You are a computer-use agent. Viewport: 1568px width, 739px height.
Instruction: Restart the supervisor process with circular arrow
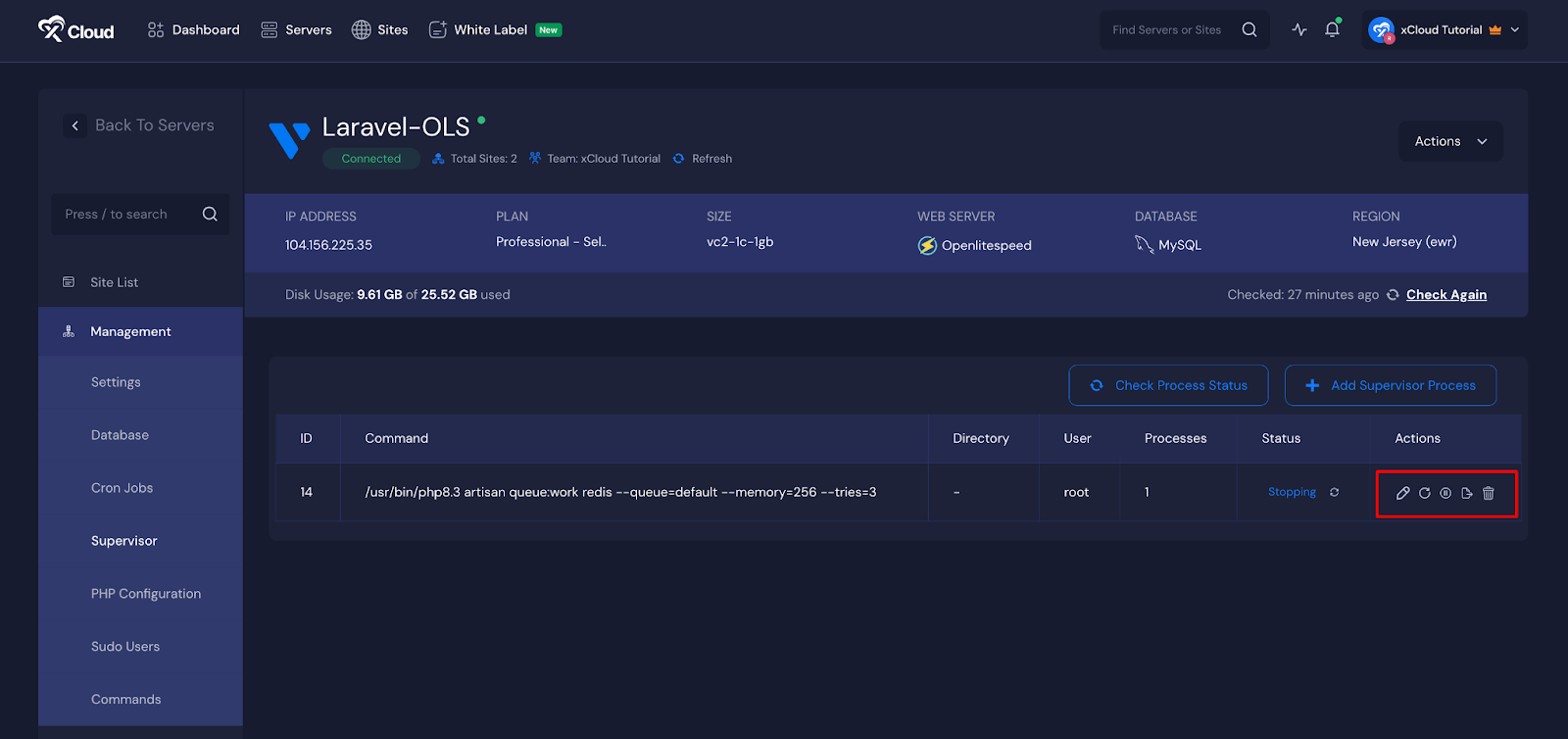tap(1424, 493)
